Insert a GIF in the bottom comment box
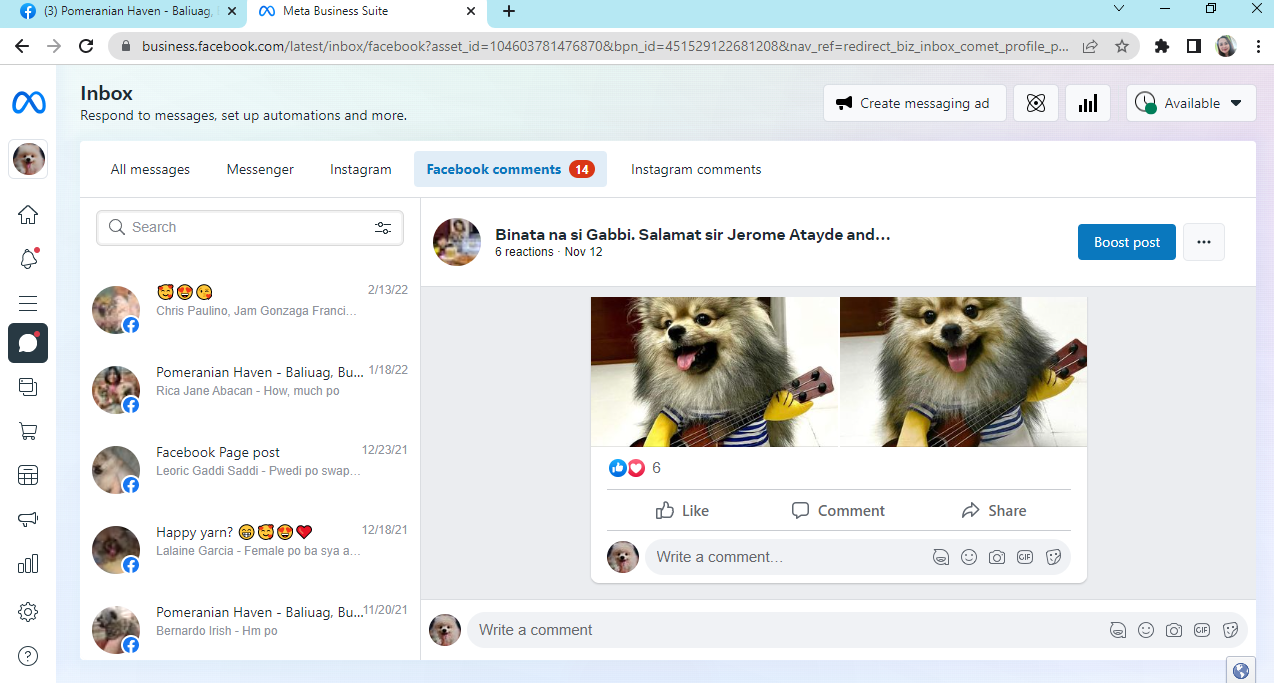The image size is (1274, 683). [x=1202, y=630]
